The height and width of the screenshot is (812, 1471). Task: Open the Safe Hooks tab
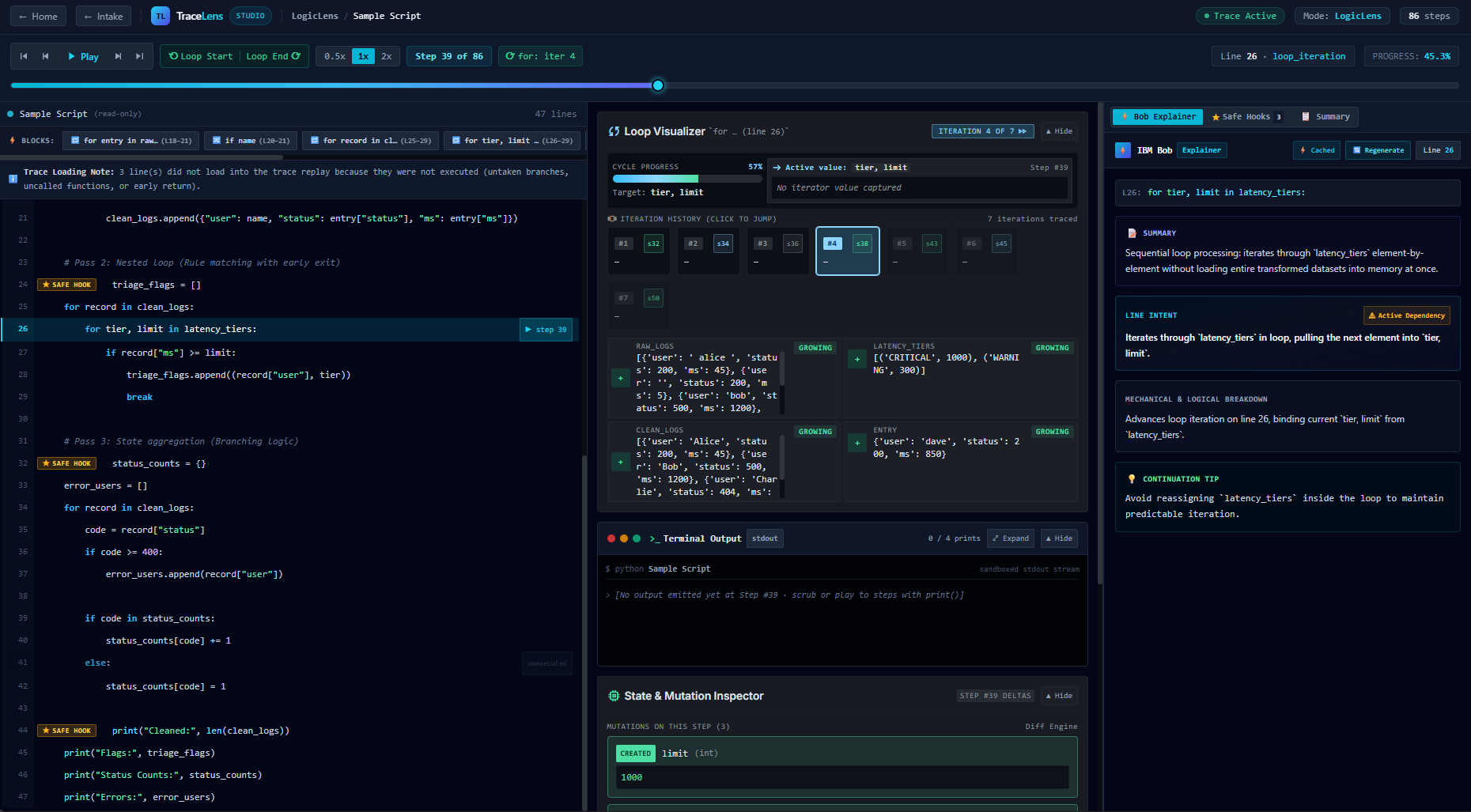pyautogui.click(x=1246, y=117)
